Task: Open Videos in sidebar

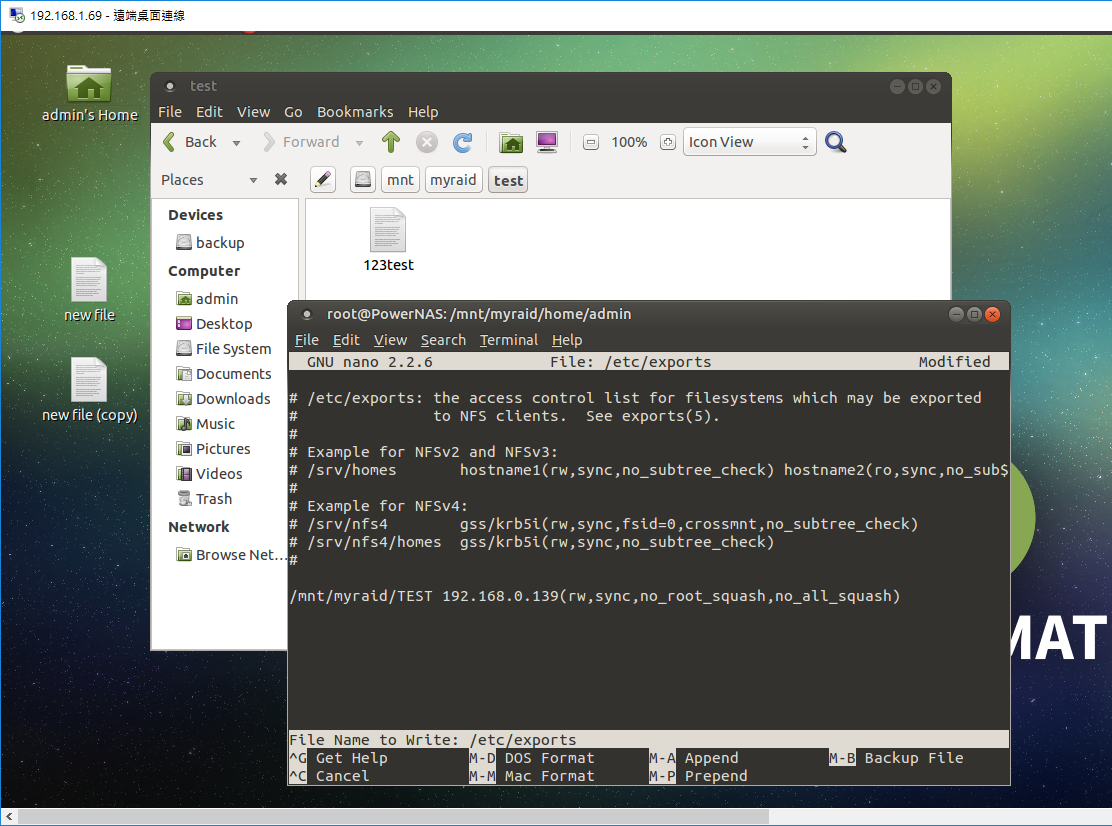Action: [209, 474]
